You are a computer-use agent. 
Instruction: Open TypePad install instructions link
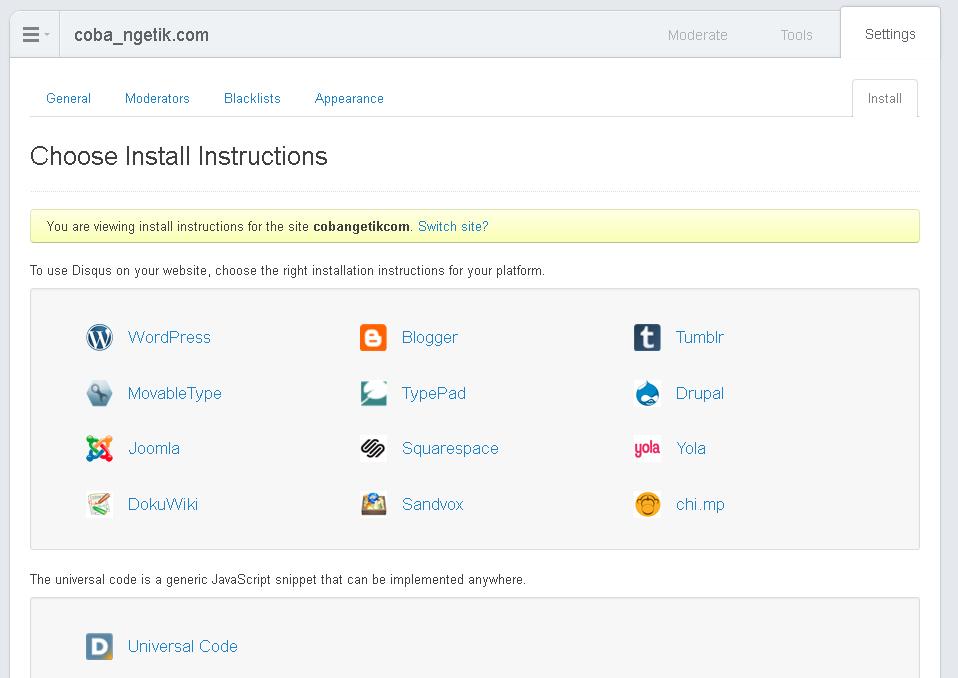click(x=434, y=393)
